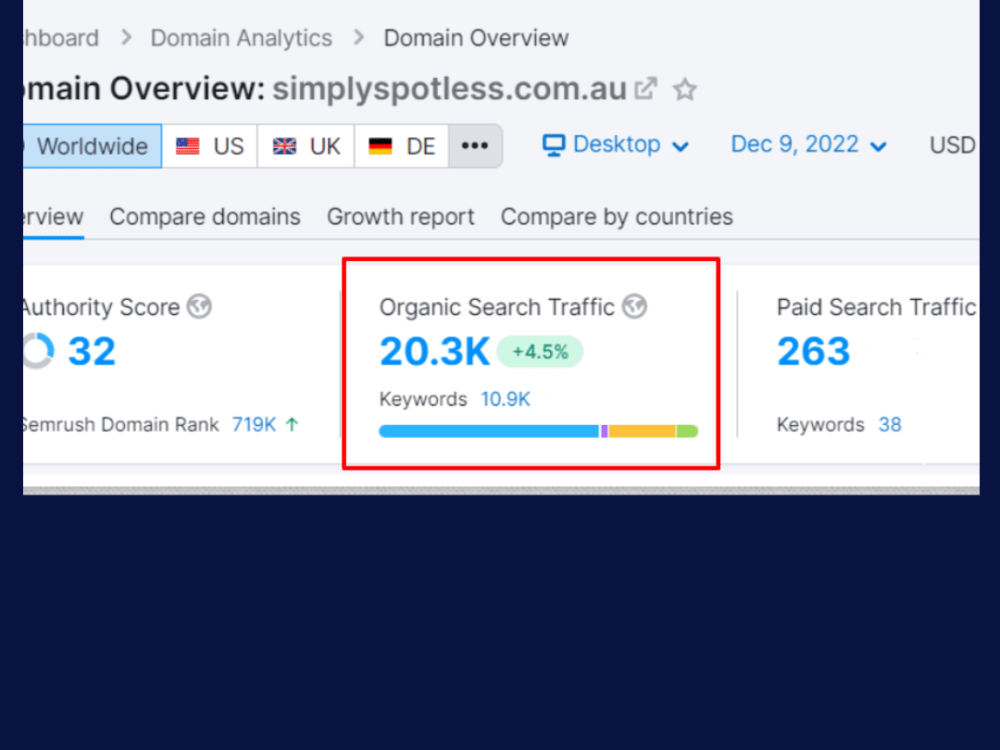Click the +4.5% growth badge
Image resolution: width=1000 pixels, height=750 pixels.
(540, 351)
